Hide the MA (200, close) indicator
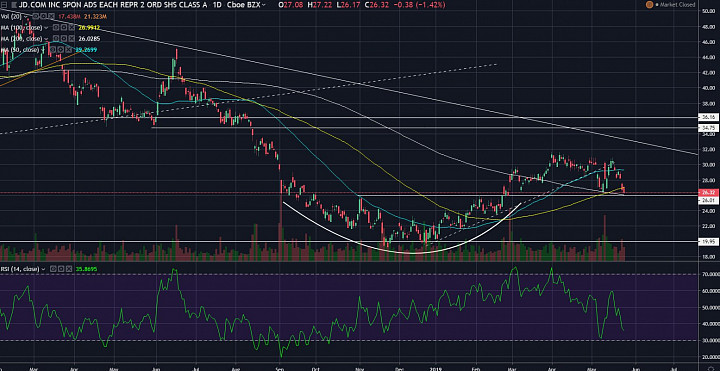Screen dimensions: 720x371 point(56,39)
